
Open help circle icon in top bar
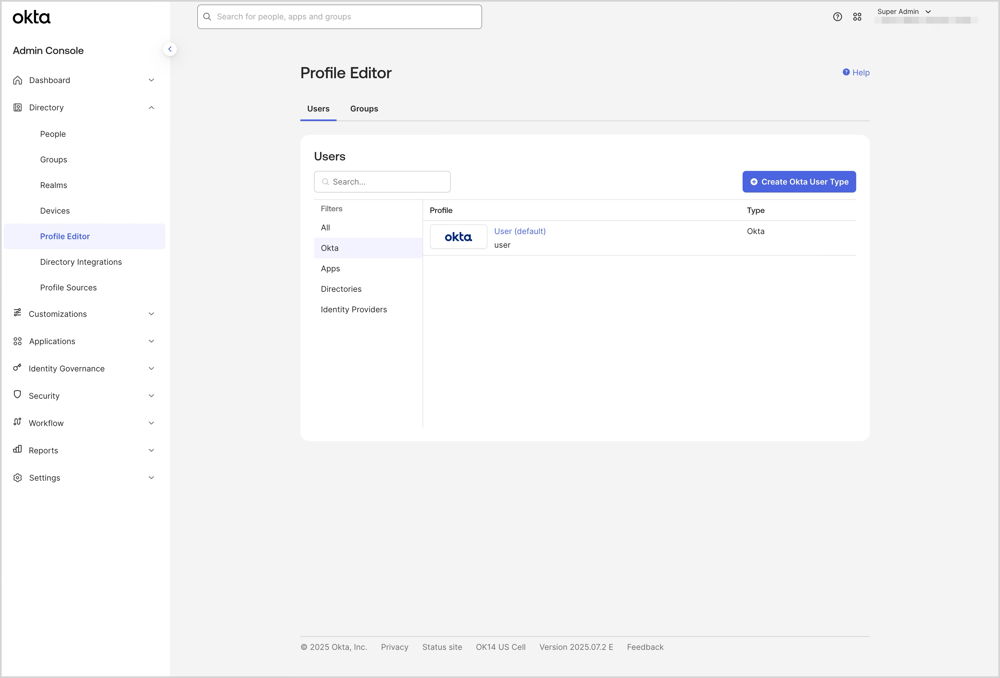coord(837,17)
